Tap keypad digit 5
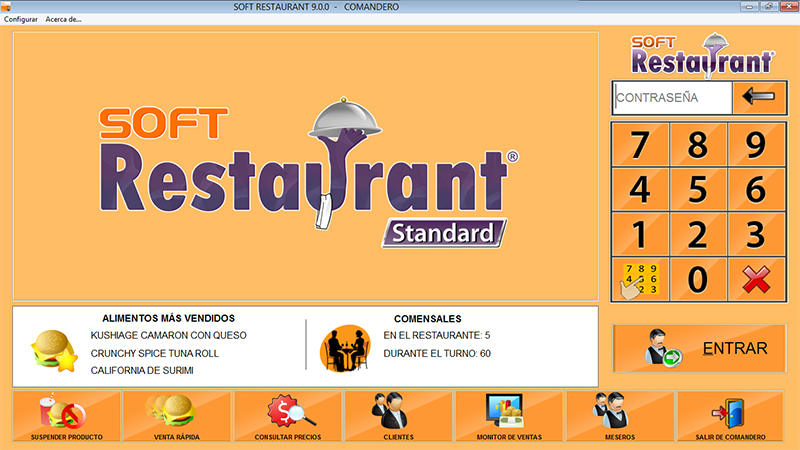Viewport: 800px width, 450px height. coord(698,189)
